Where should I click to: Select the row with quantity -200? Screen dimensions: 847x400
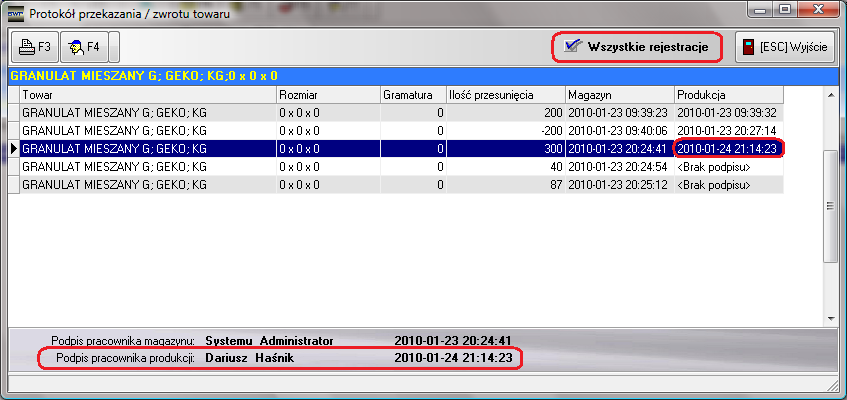click(147, 130)
